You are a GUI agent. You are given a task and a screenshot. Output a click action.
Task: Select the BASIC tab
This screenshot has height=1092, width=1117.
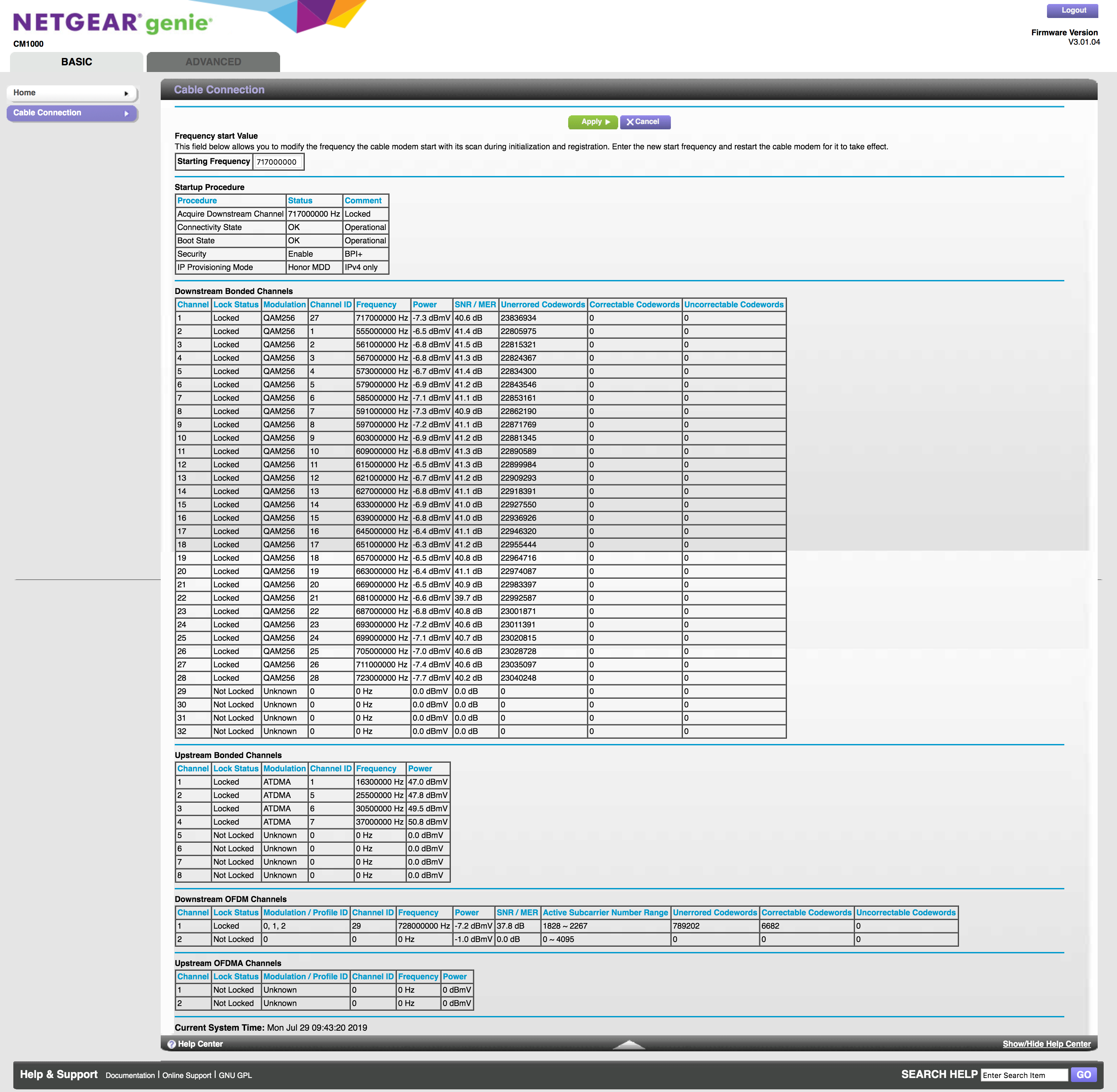[76, 62]
